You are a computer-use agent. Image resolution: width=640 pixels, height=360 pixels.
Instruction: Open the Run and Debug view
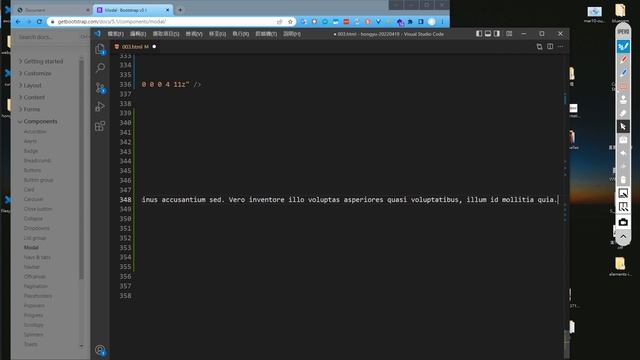[100, 107]
